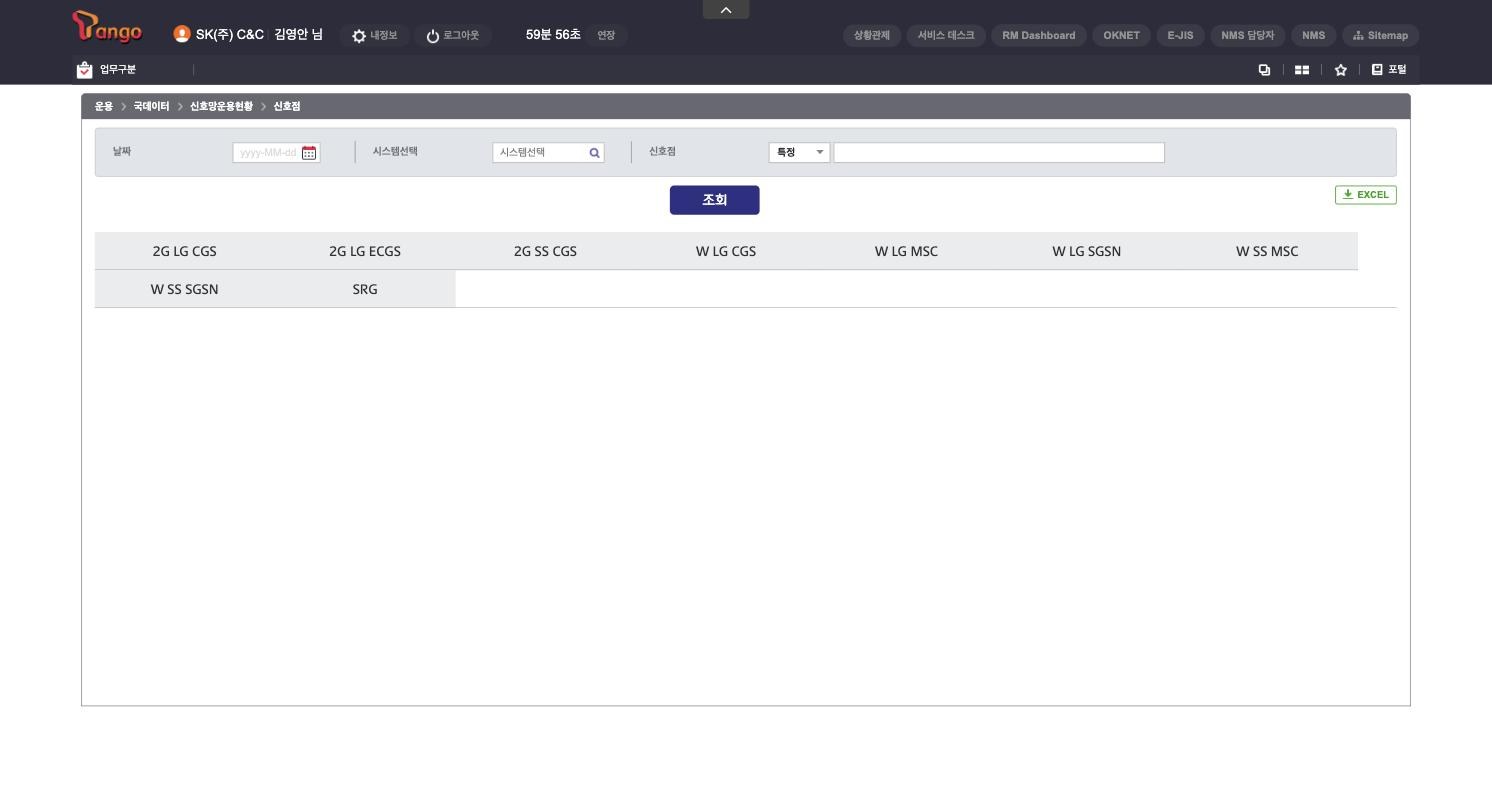Click 신호망운용현황 in the breadcrumb
Viewport: 1492px width, 812px height.
coord(221,106)
